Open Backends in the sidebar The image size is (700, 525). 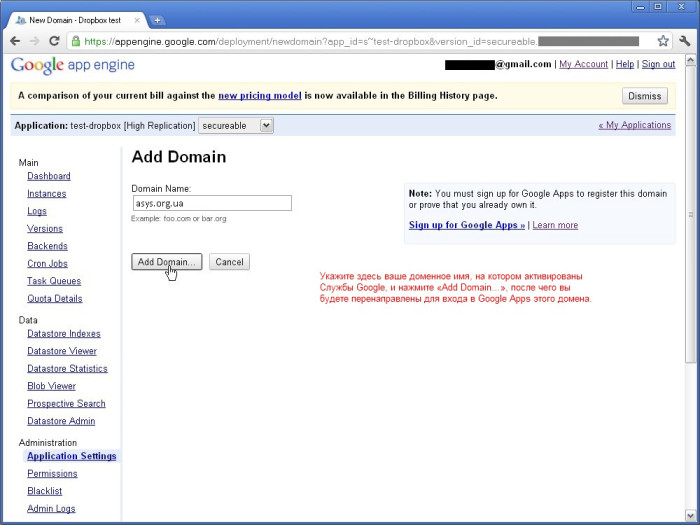tap(47, 246)
